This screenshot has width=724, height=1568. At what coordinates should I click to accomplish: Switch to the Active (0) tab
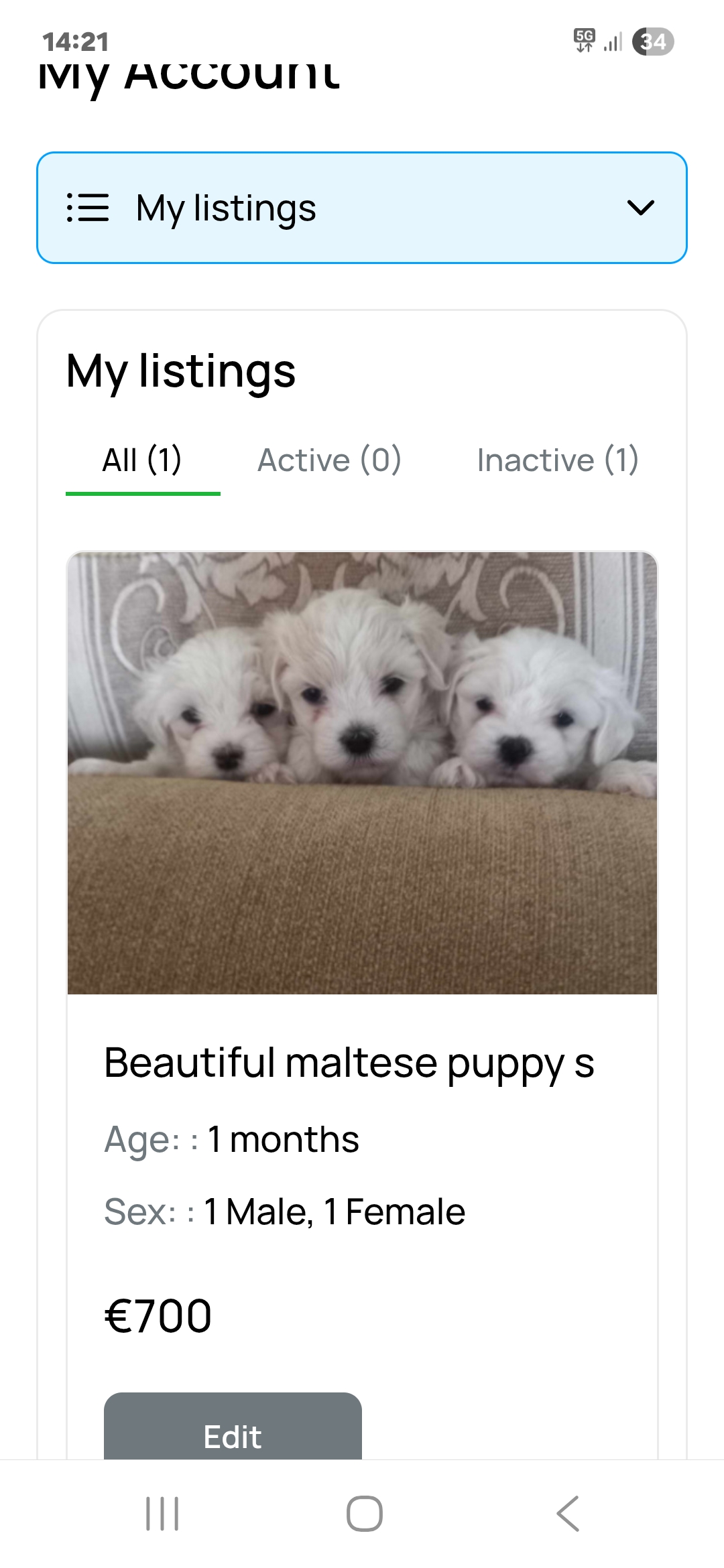[x=329, y=460]
